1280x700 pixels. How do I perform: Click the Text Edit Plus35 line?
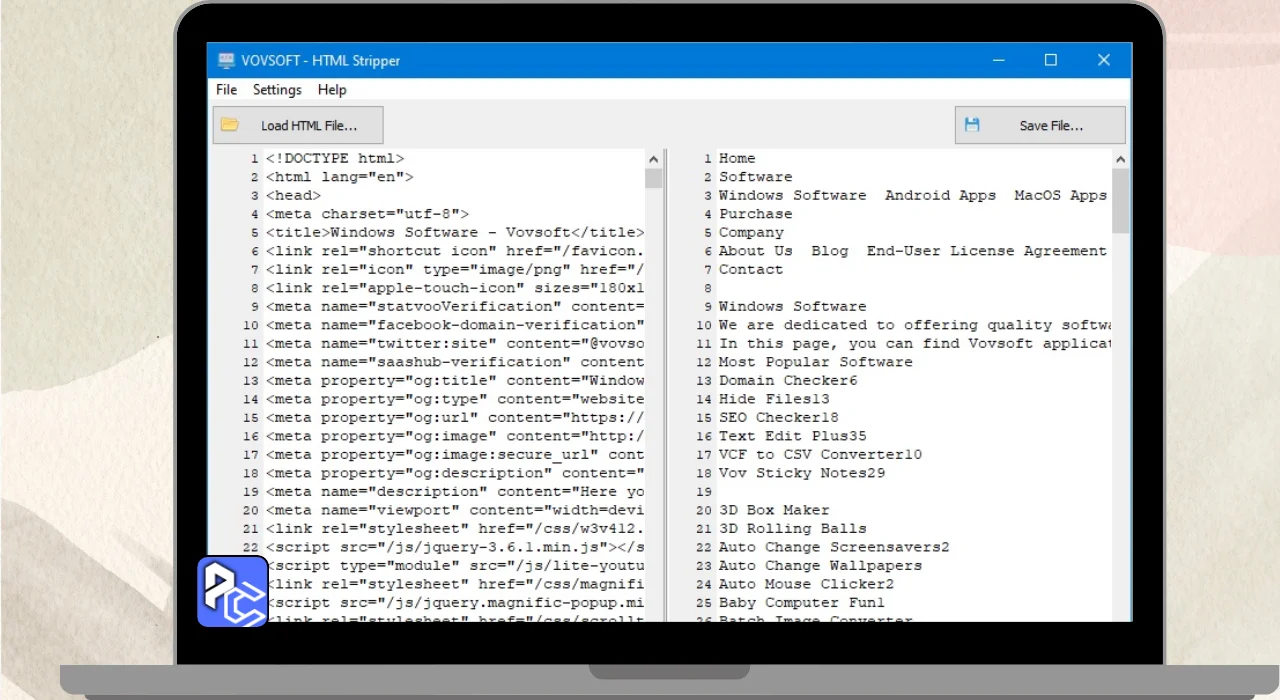pyautogui.click(x=793, y=436)
